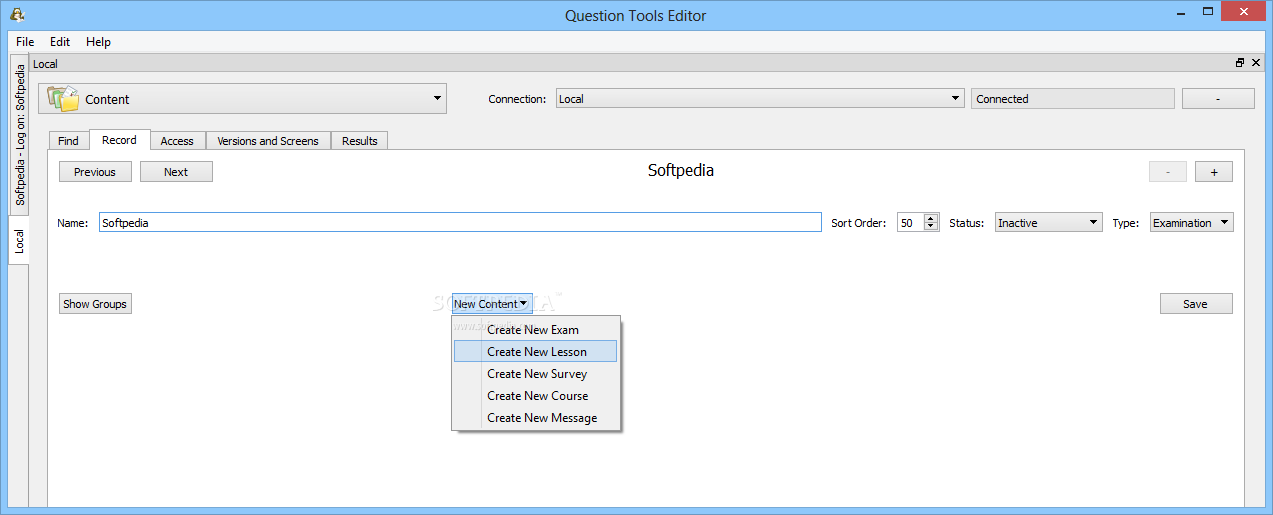Decrease Sort Order with down arrow
Image resolution: width=1273 pixels, height=515 pixels.
click(x=931, y=227)
